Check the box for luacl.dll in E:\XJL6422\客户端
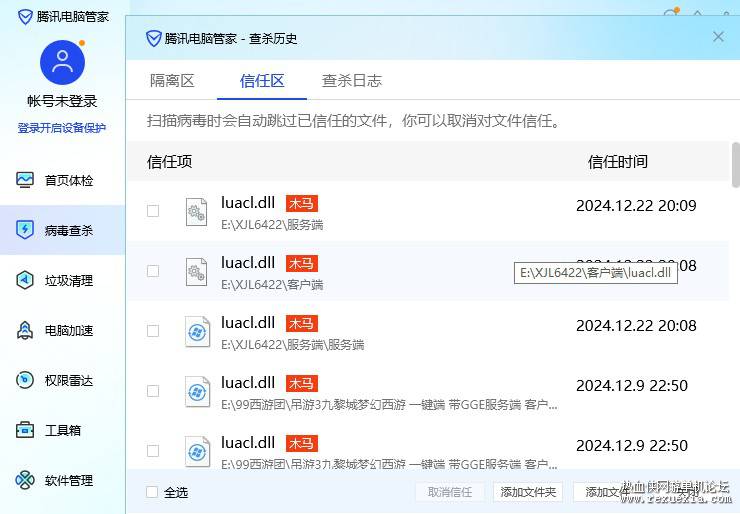This screenshot has width=740, height=514. click(x=153, y=270)
